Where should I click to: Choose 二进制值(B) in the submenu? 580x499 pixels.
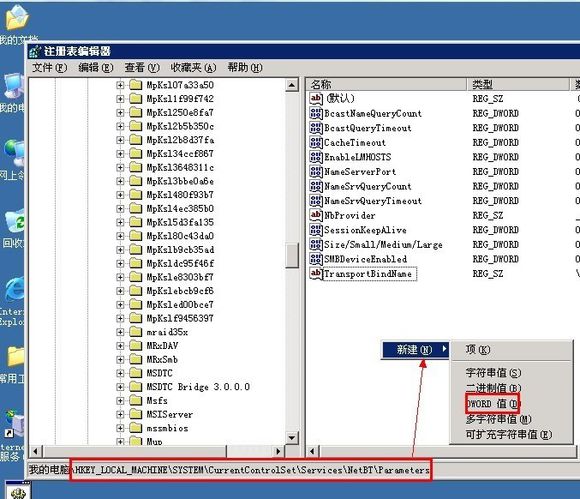pos(511,388)
